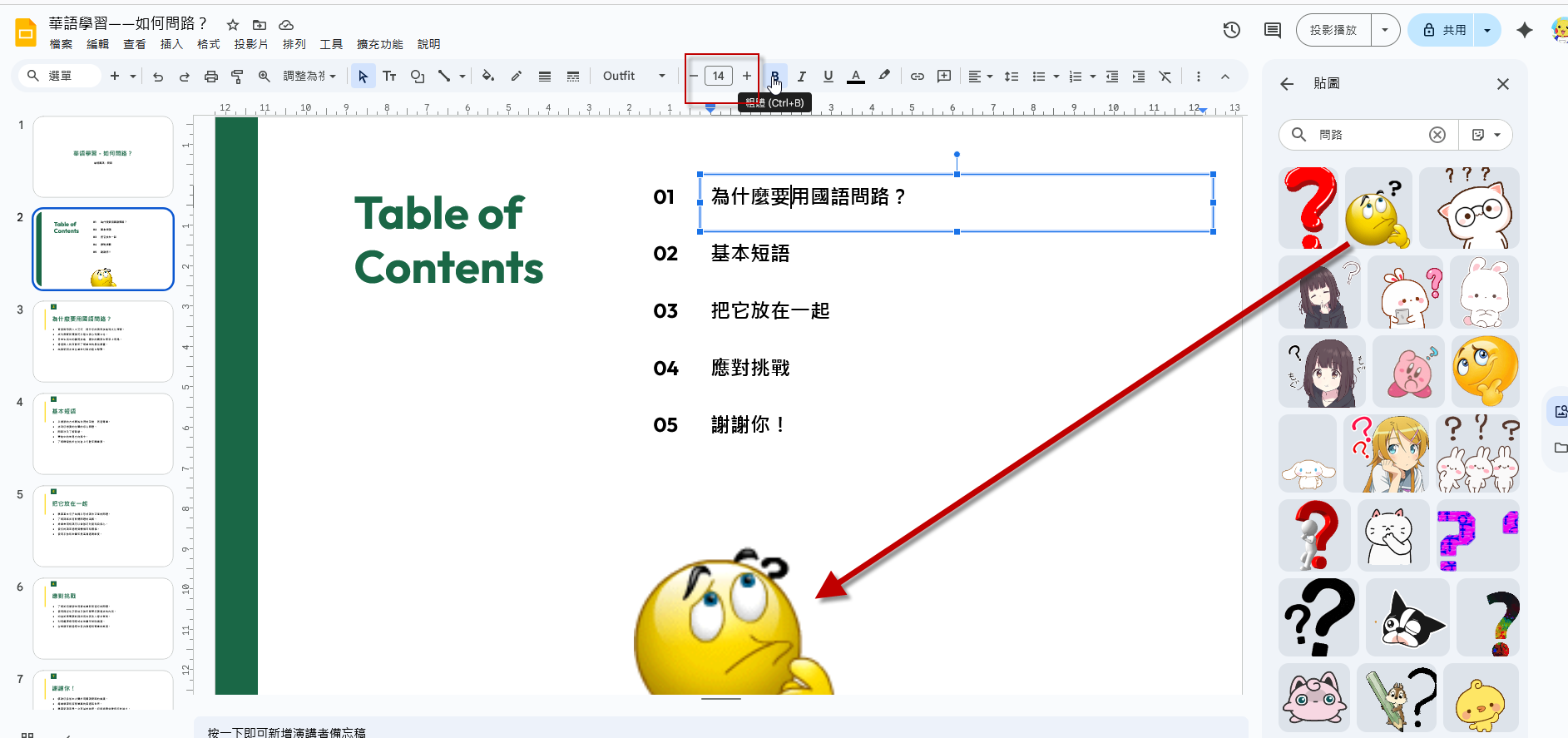Click the undo icon in toolbar
This screenshot has width=1568, height=738.
pyautogui.click(x=158, y=77)
